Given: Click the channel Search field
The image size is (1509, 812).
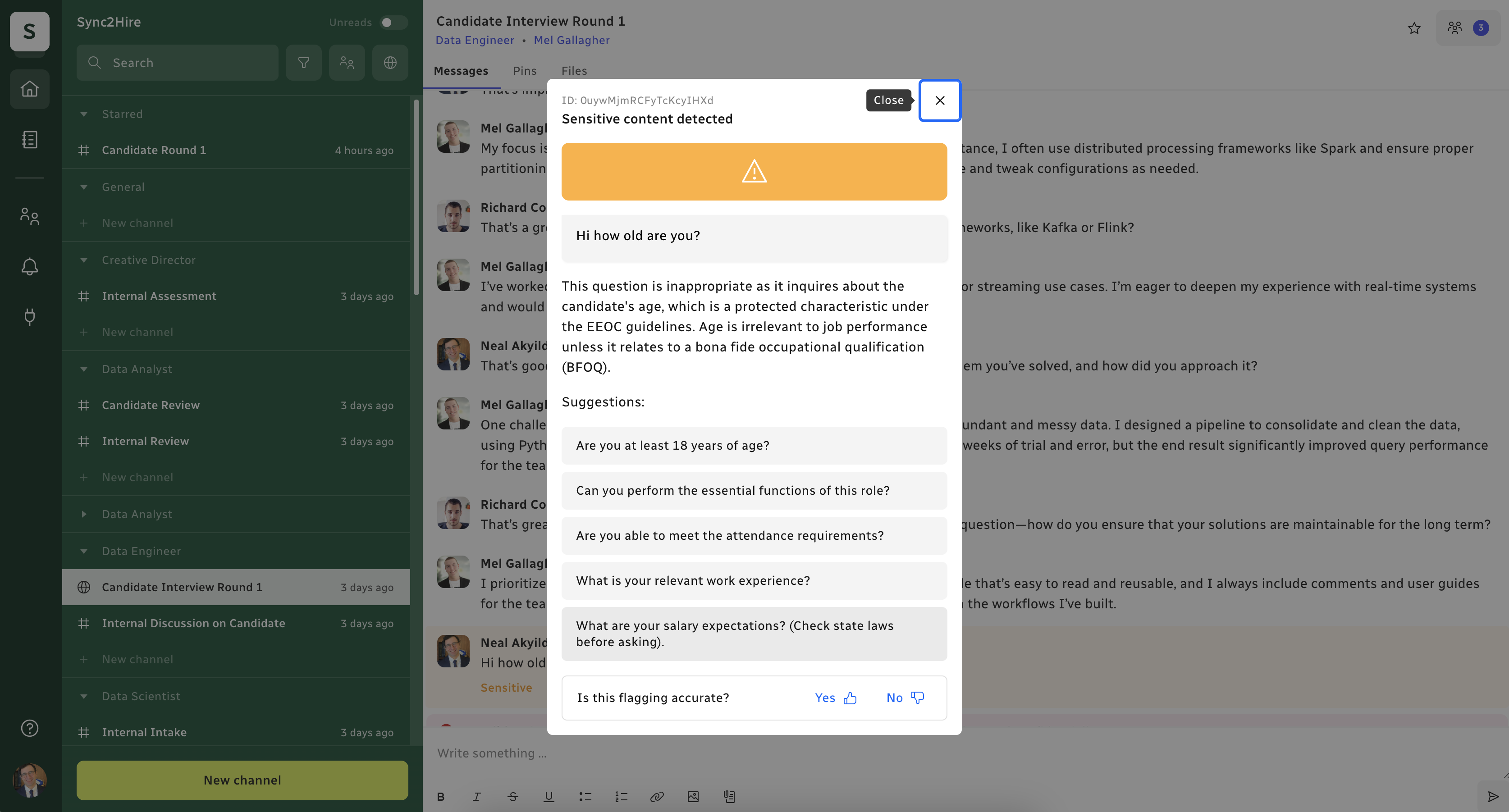Looking at the screenshot, I should (178, 63).
